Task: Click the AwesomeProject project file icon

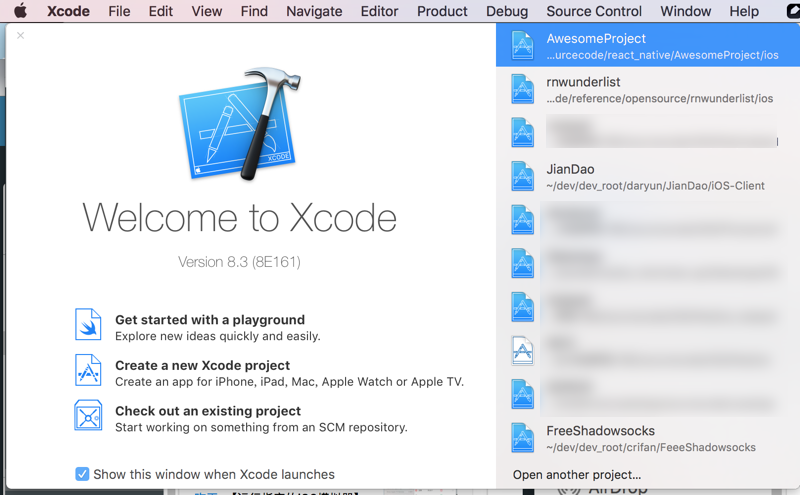Action: [x=522, y=45]
